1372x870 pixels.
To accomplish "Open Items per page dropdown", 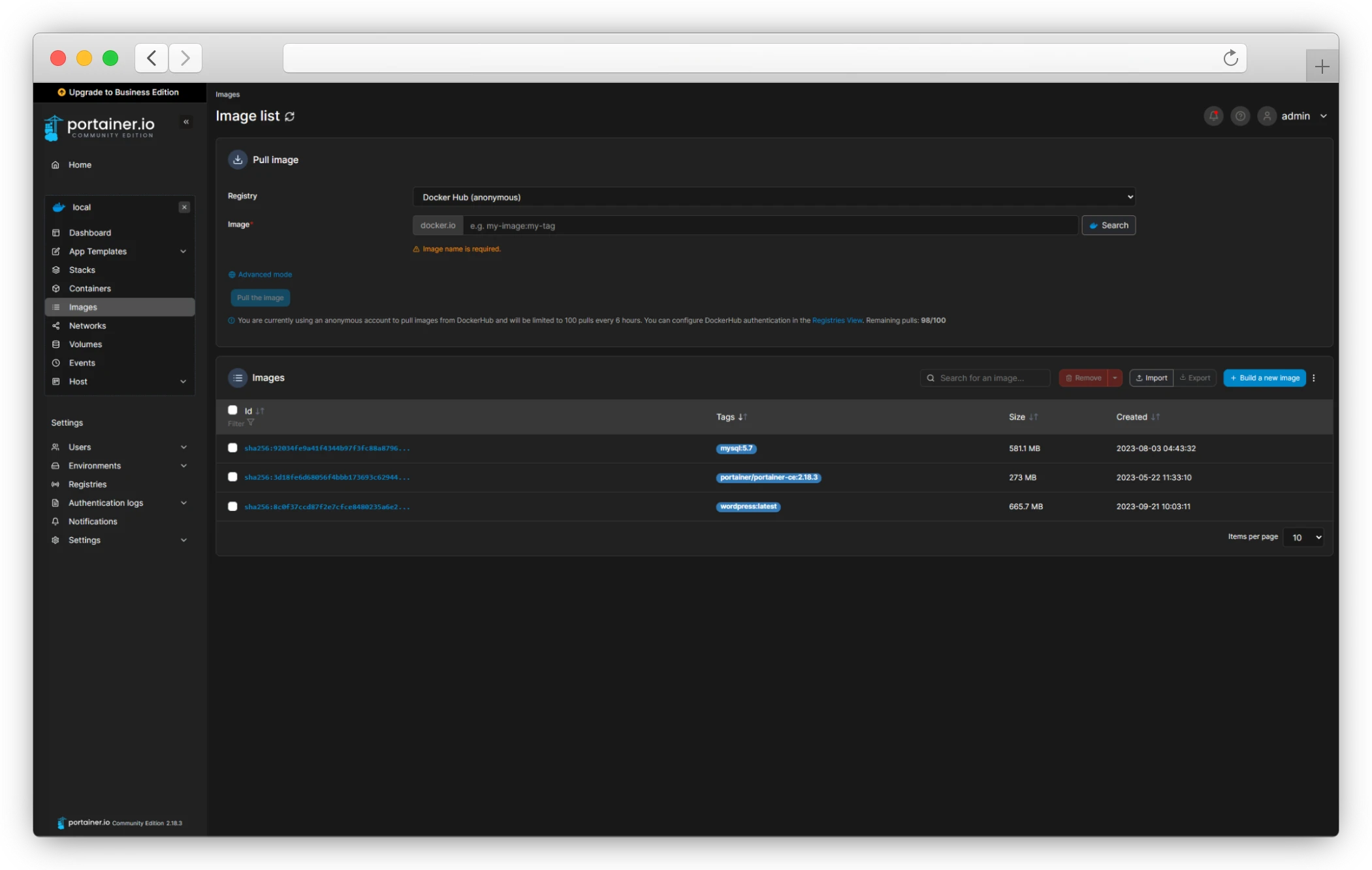I will point(1303,537).
